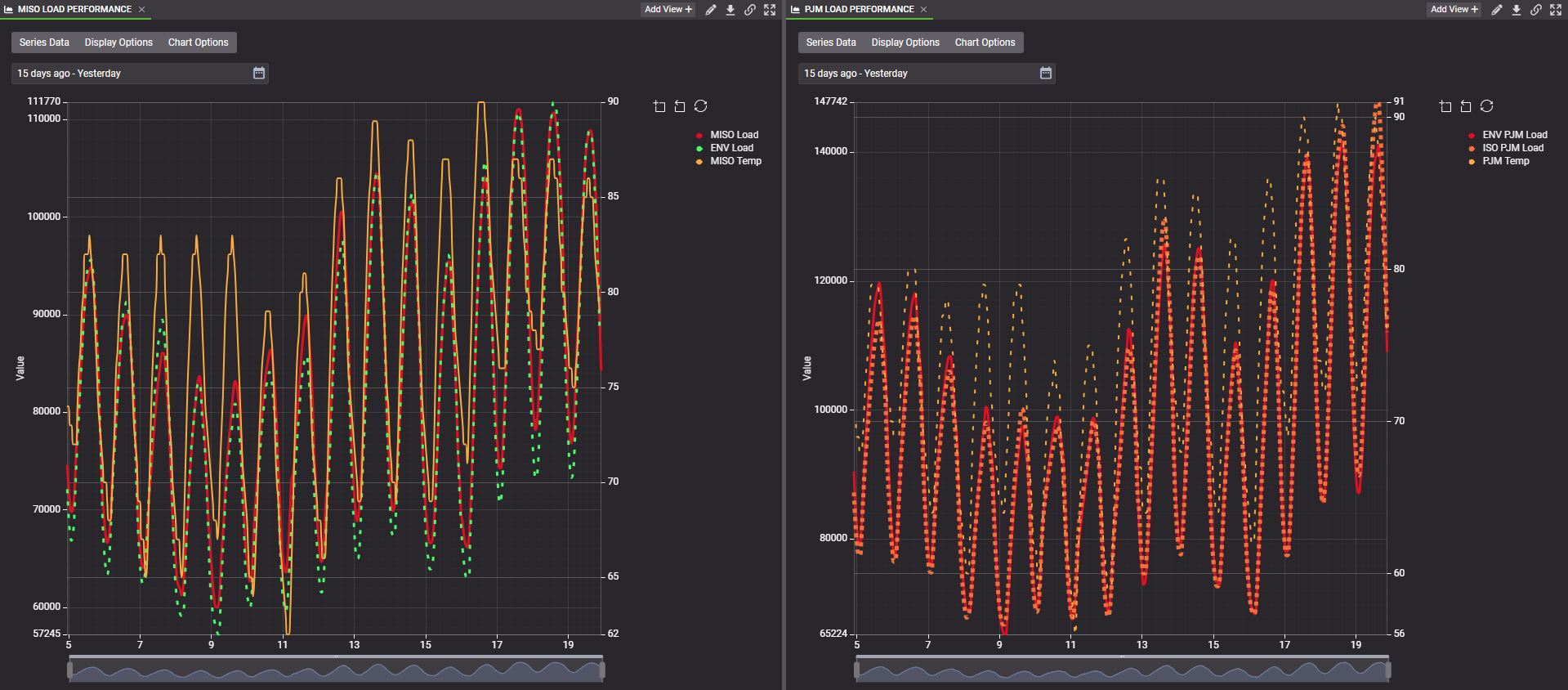Expand Display Options in MISO panel

[x=118, y=43]
